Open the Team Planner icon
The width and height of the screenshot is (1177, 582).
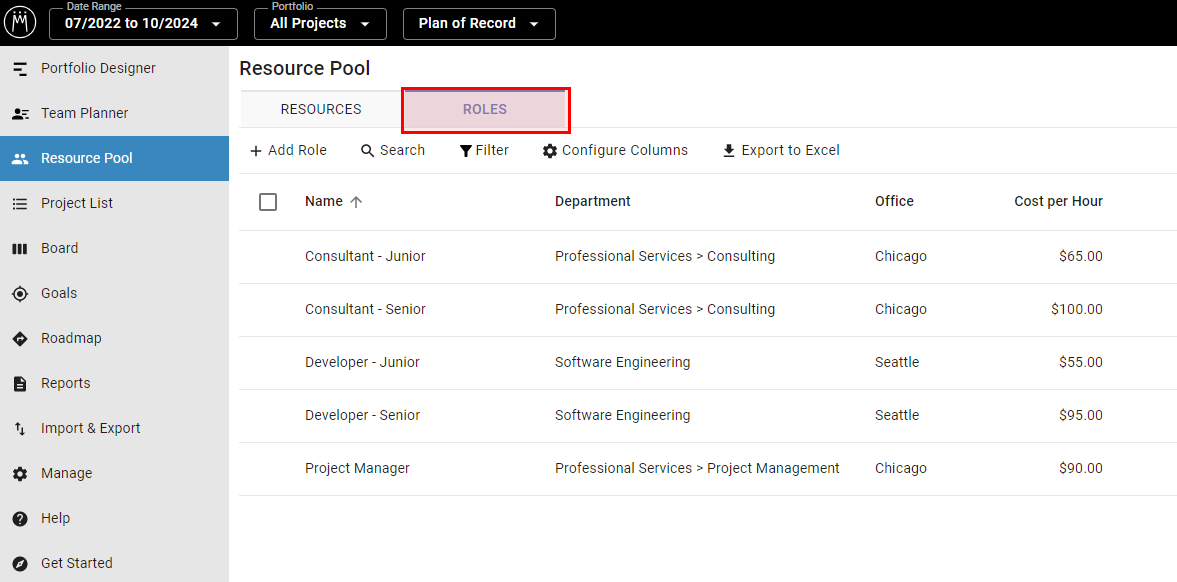[x=20, y=114]
